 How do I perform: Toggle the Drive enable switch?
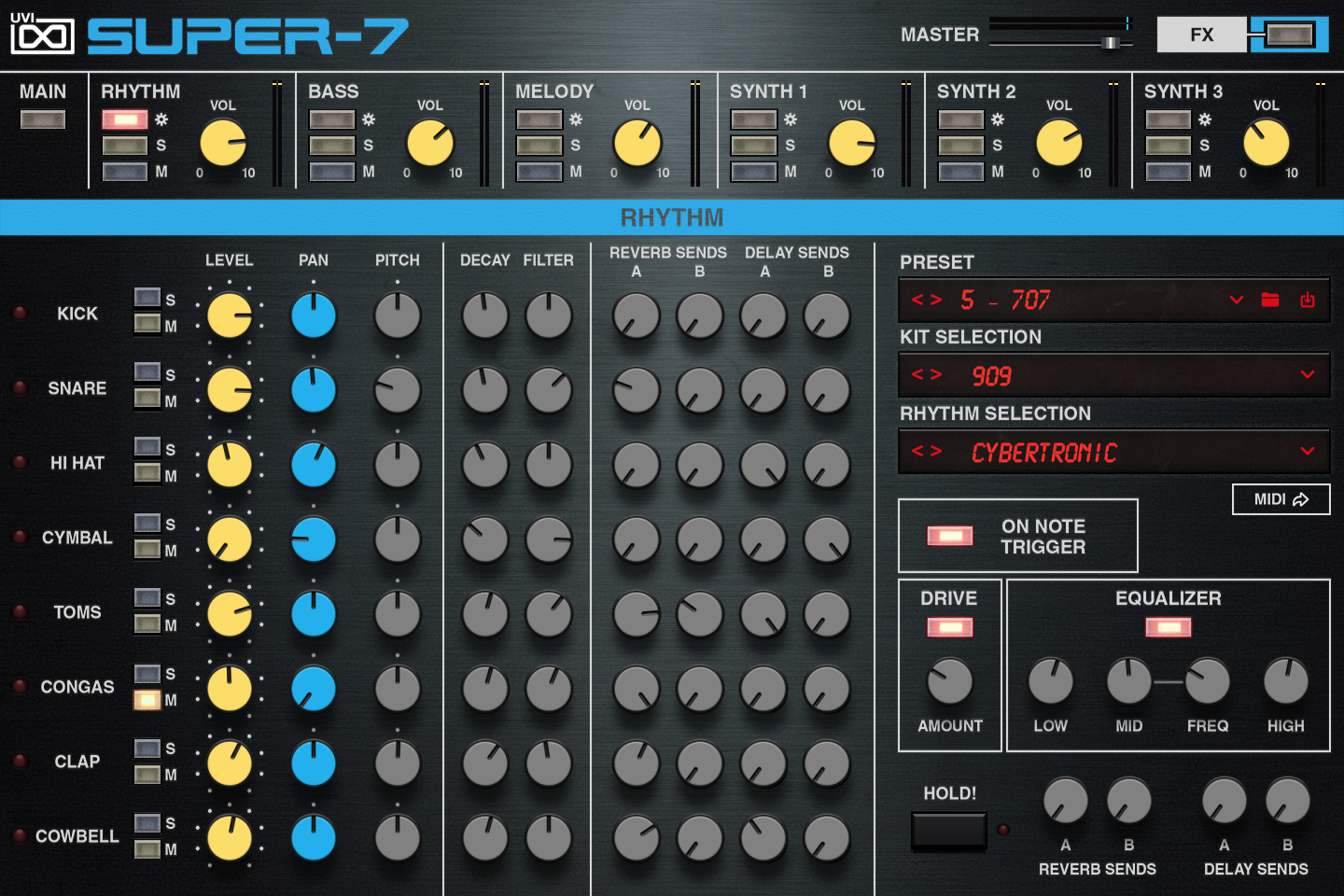[x=950, y=627]
